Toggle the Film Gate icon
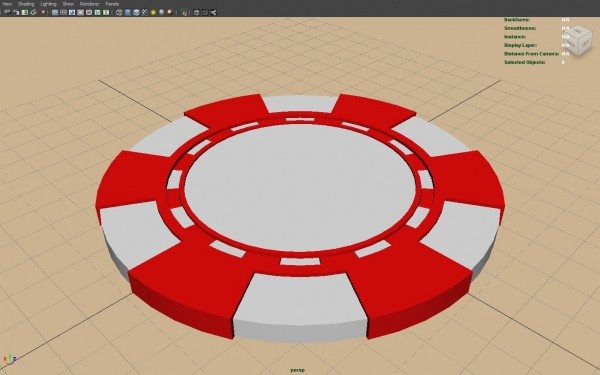The height and width of the screenshot is (375, 600). coord(64,12)
